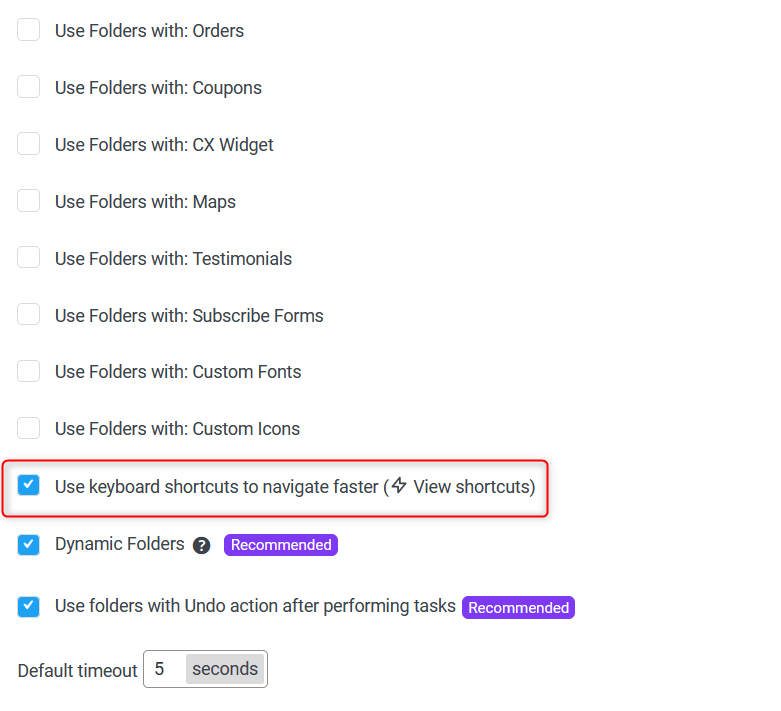Tick the CX Widget folders checkbox
The height and width of the screenshot is (711, 781).
click(28, 144)
